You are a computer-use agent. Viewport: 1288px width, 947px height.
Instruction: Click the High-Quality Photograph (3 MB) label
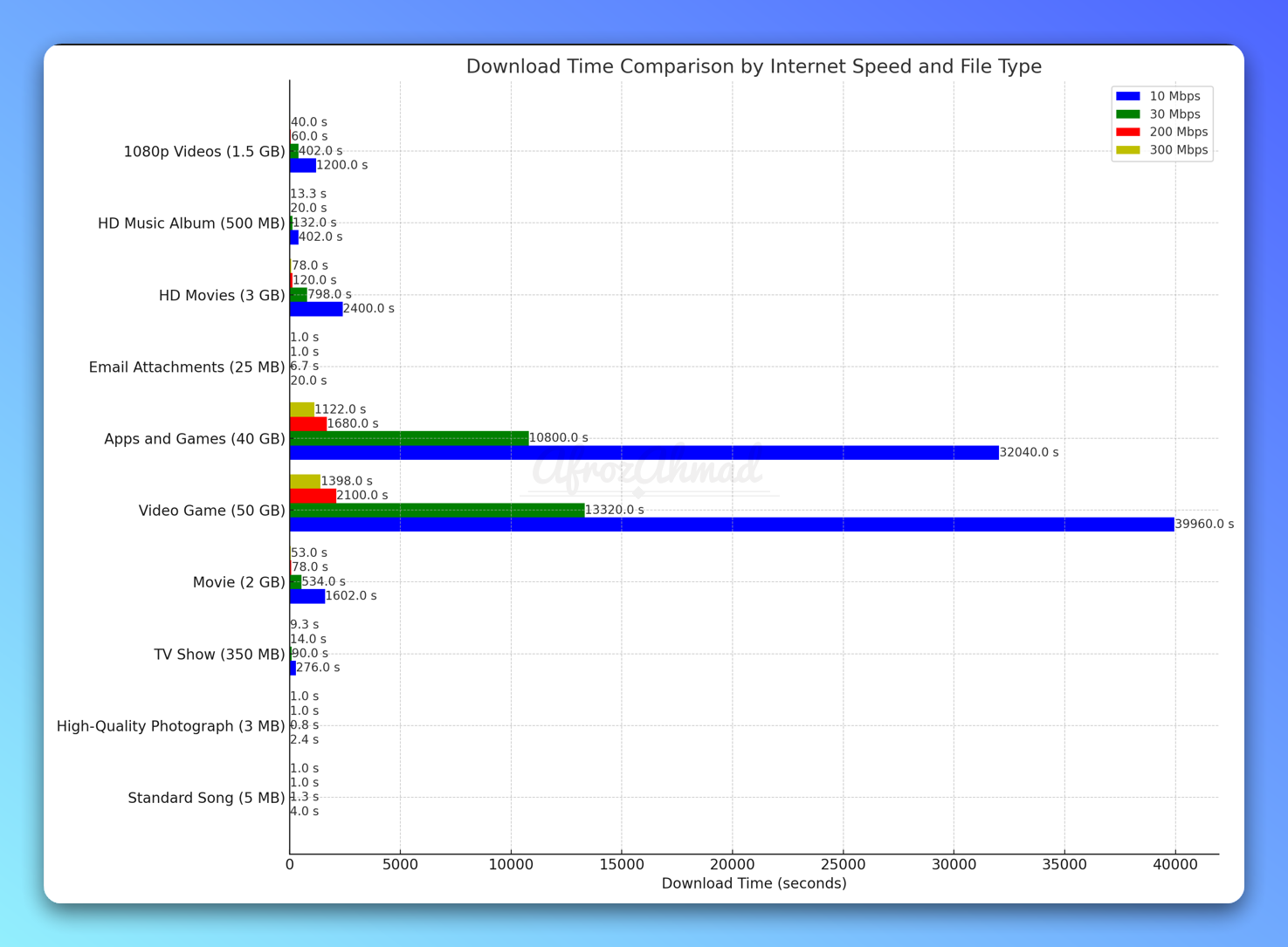pyautogui.click(x=171, y=726)
